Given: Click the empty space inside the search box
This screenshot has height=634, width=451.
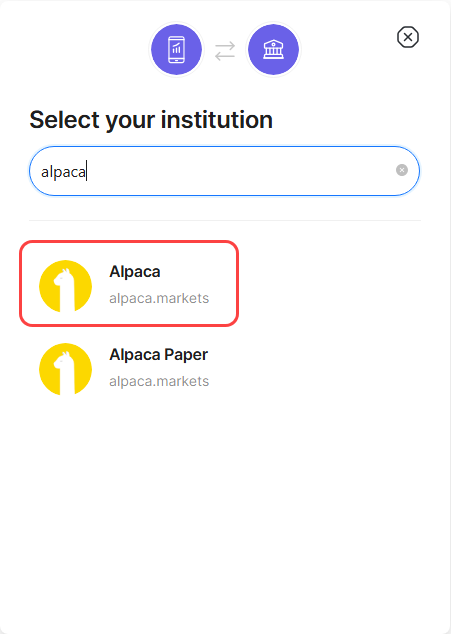Looking at the screenshot, I should click(x=243, y=171).
